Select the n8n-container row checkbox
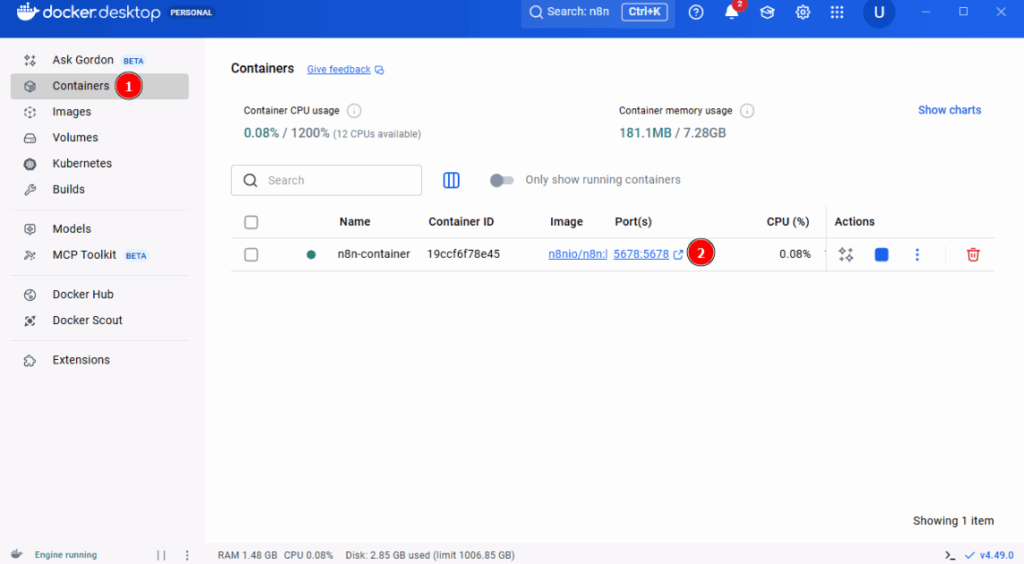The width and height of the screenshot is (1024, 564). click(x=251, y=255)
